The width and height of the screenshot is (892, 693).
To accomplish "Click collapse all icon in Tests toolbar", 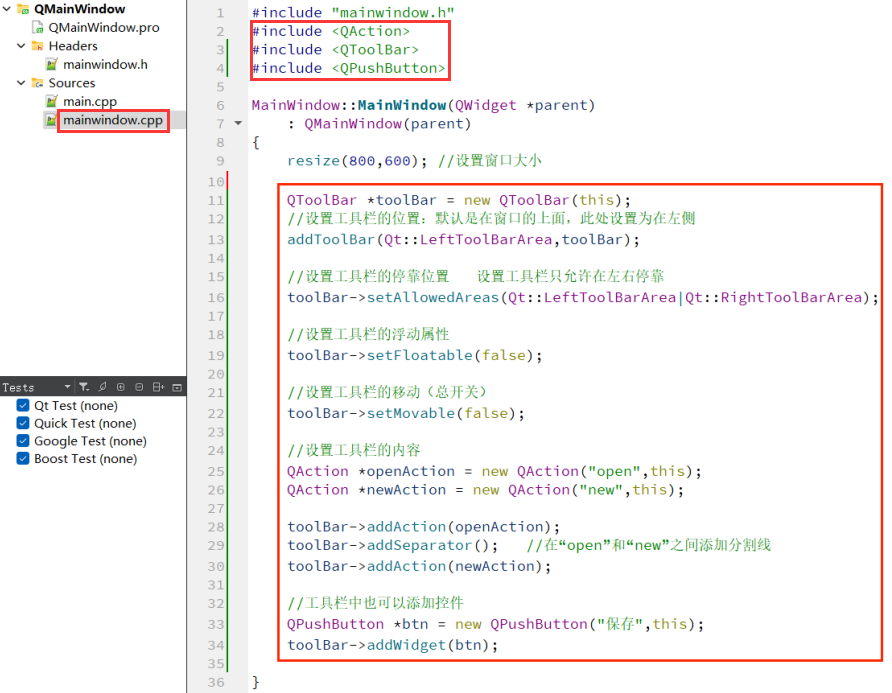I will click(139, 387).
